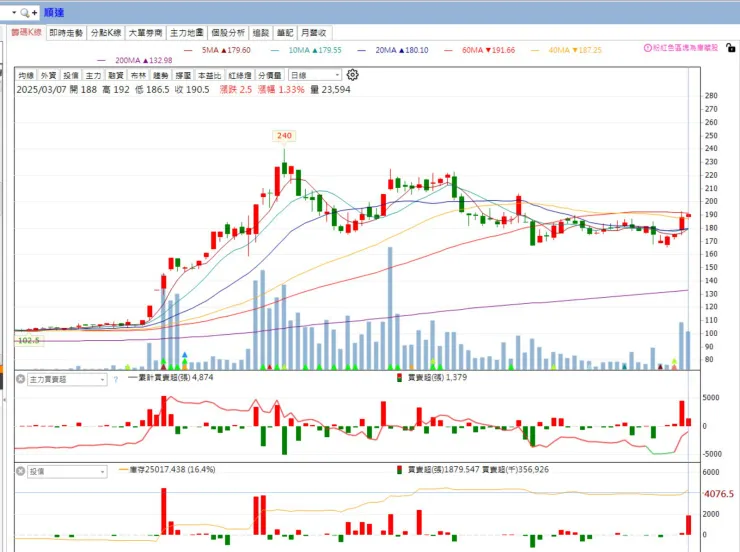Open the 分點K線 tab
Image resolution: width=740 pixels, height=552 pixels.
[106, 33]
